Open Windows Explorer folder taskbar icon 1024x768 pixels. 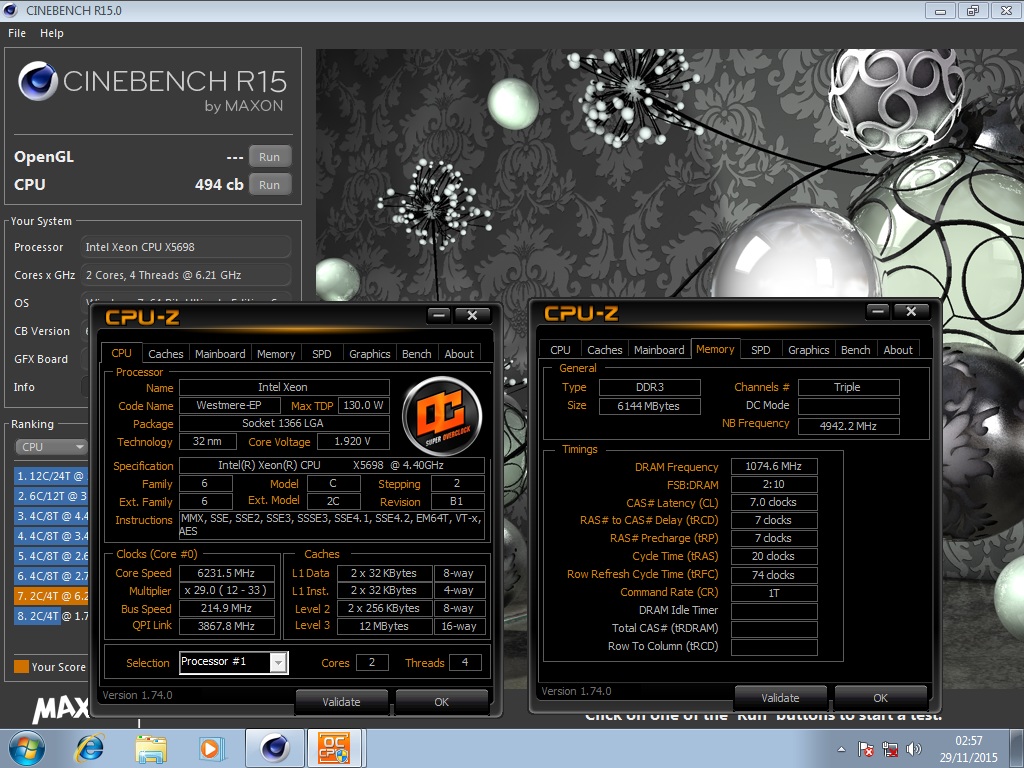(151, 748)
